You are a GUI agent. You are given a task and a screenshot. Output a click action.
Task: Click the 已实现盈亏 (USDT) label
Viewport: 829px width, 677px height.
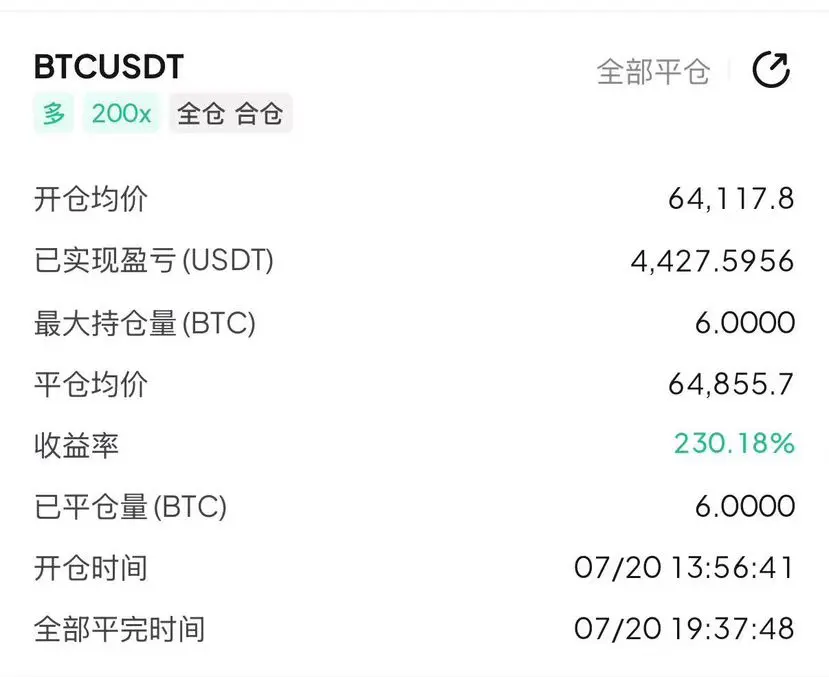point(154,261)
